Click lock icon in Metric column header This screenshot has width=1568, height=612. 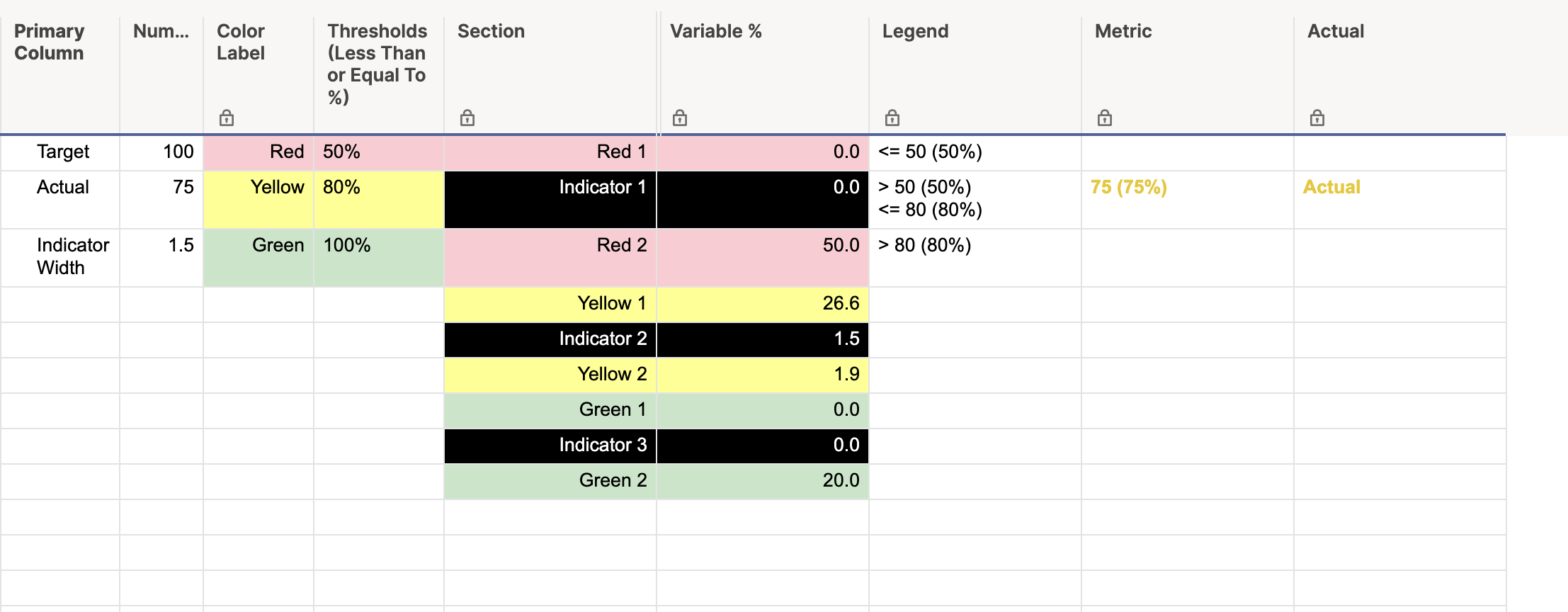click(x=1105, y=118)
